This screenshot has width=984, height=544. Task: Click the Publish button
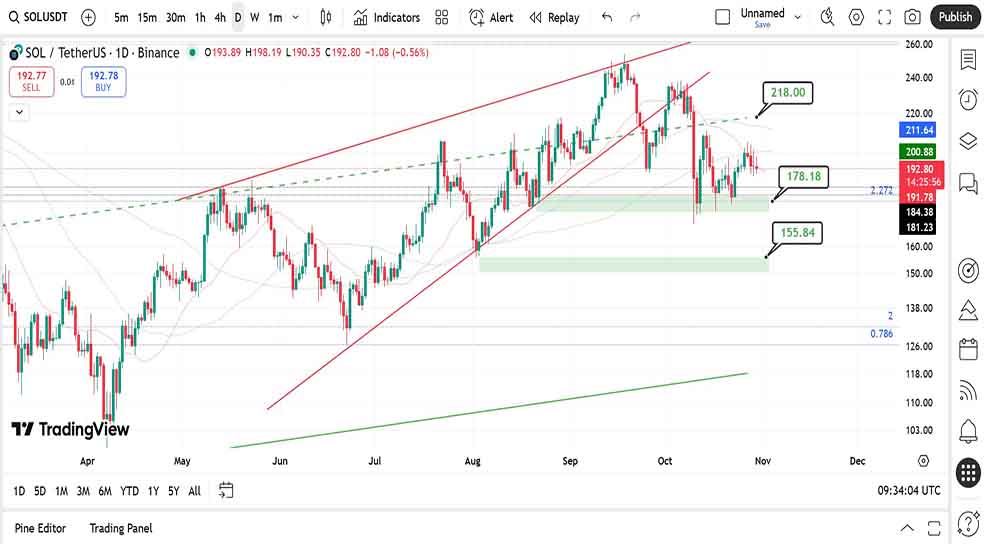(954, 17)
